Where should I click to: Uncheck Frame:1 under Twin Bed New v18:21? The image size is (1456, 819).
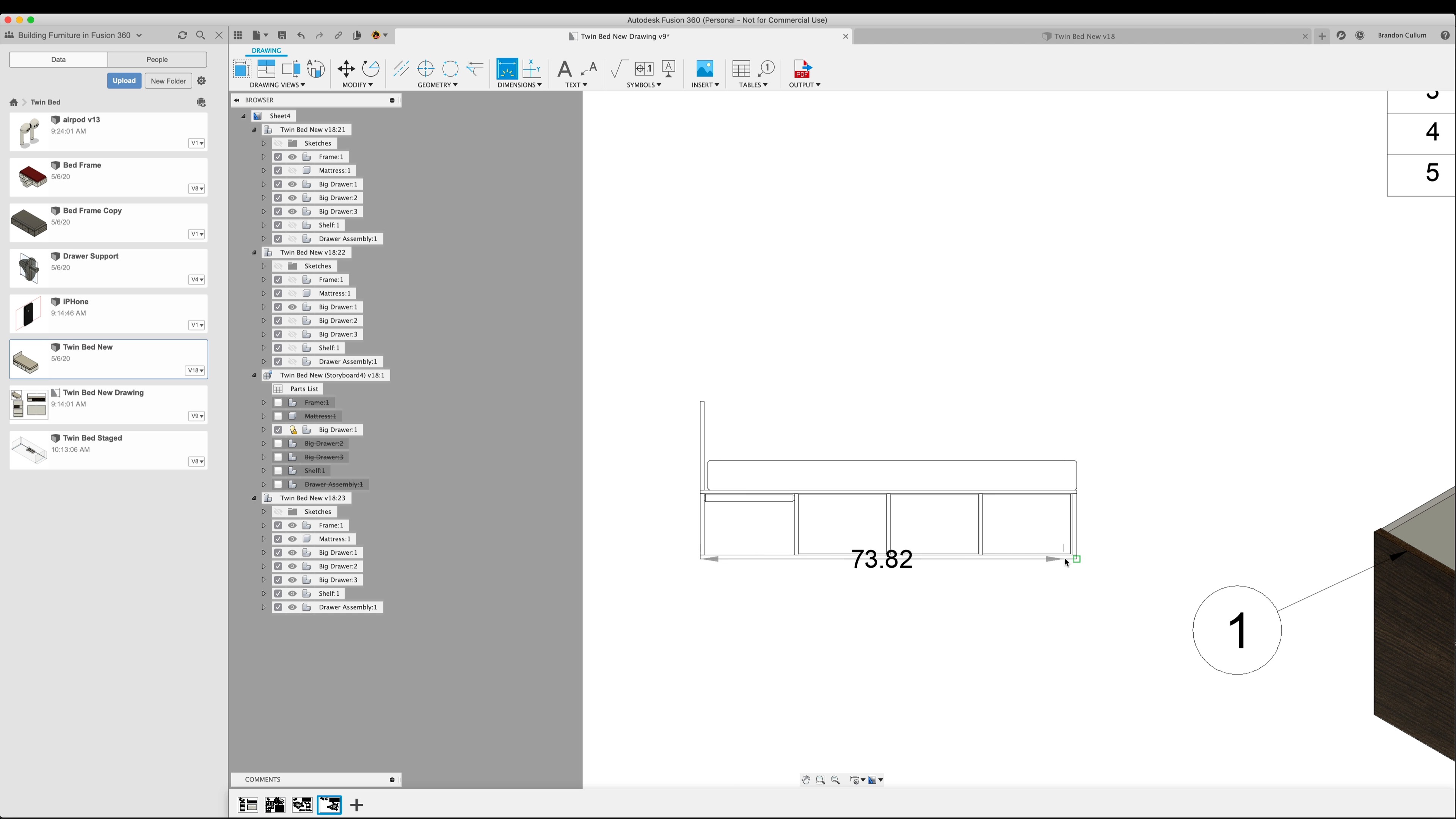click(x=278, y=157)
